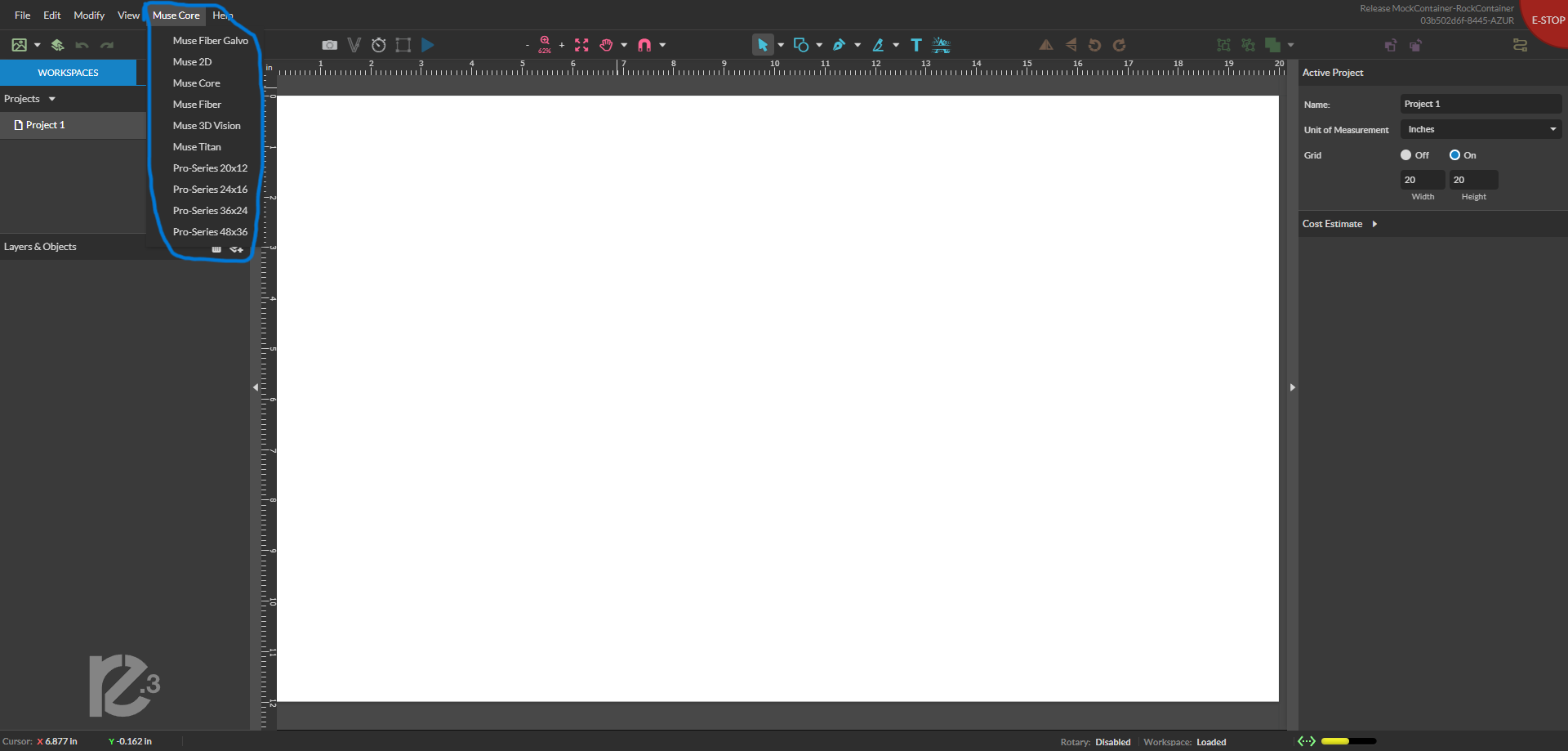Click the redo arrow icon
Image resolution: width=1568 pixels, height=751 pixels.
click(x=107, y=45)
